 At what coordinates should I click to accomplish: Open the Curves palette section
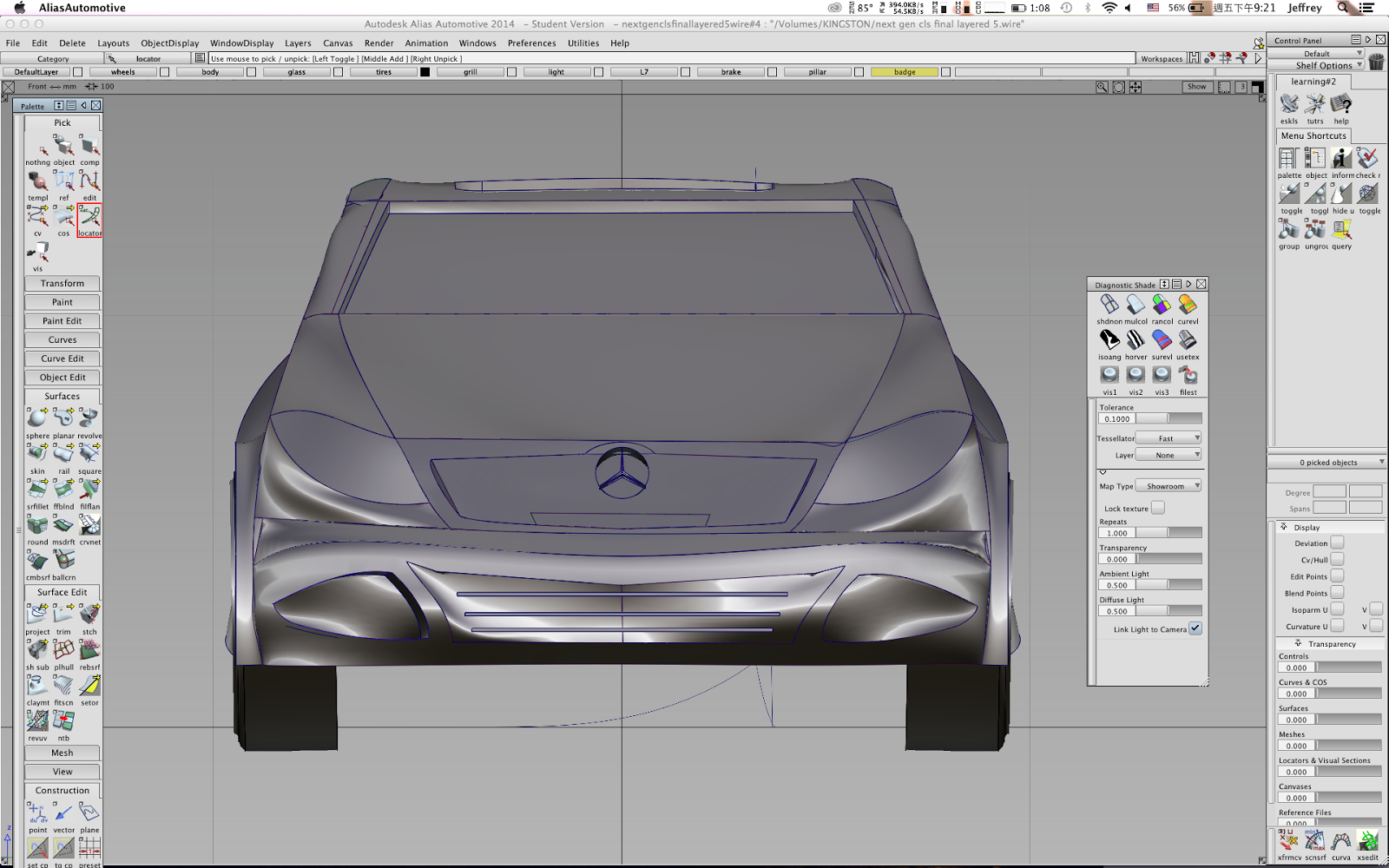62,339
